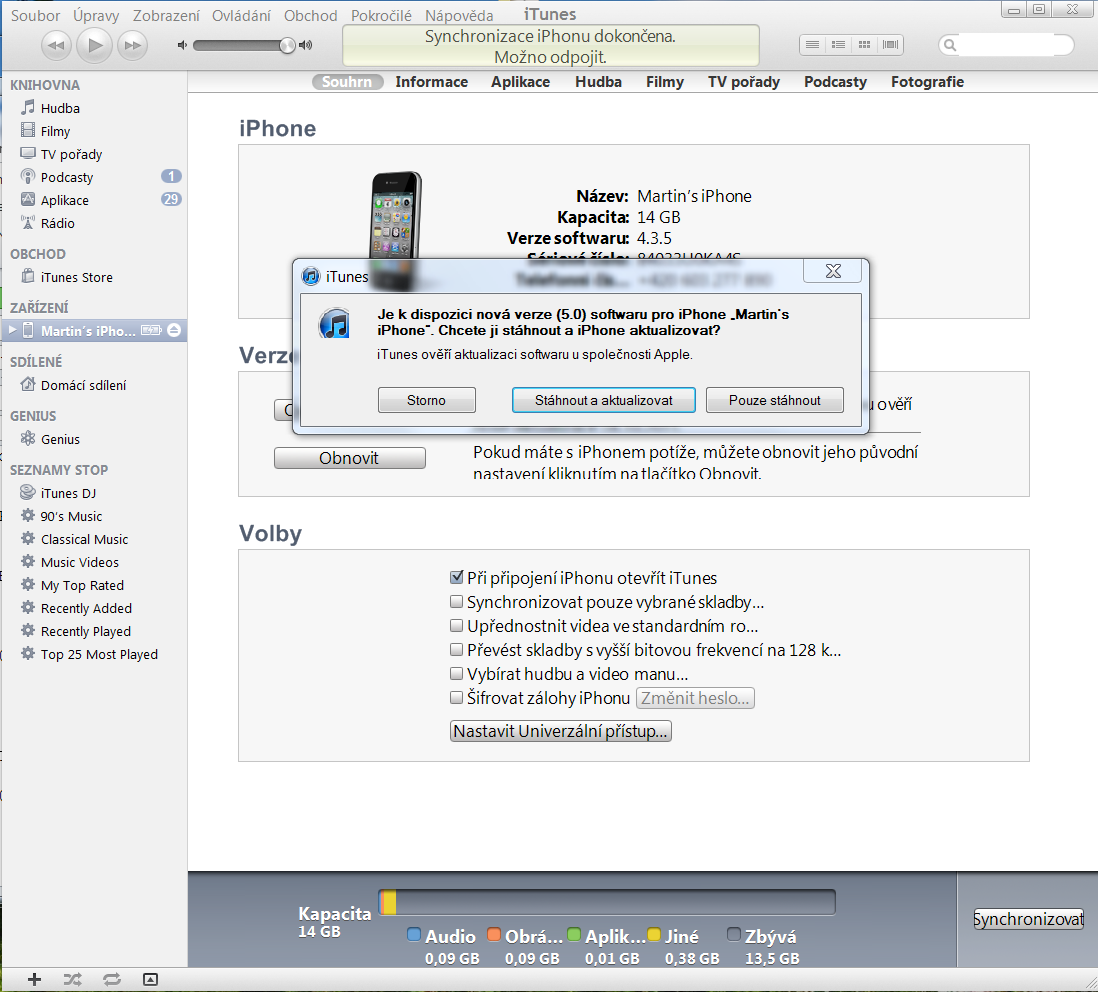Click 'Stáhnout a aktualizovat' in the dialog
This screenshot has height=992, width=1098.
(x=603, y=399)
